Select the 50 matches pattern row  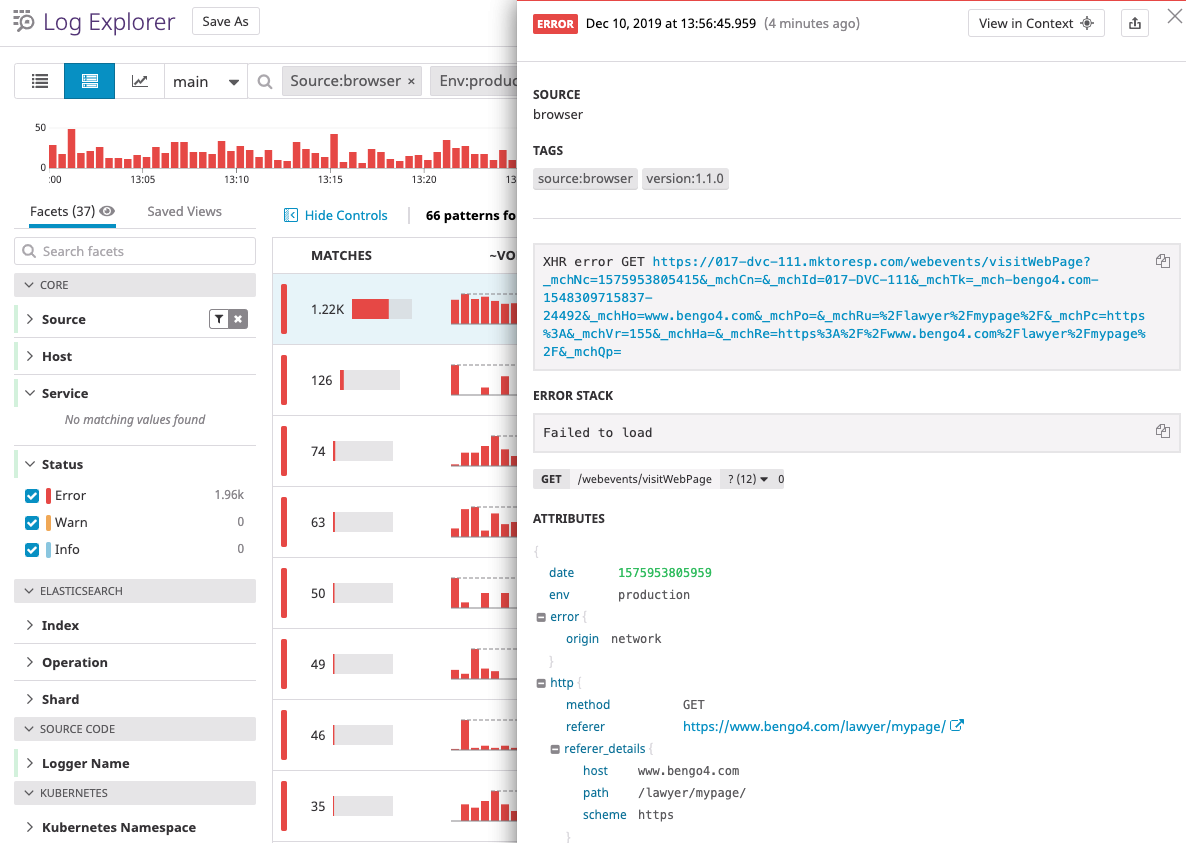click(x=395, y=594)
